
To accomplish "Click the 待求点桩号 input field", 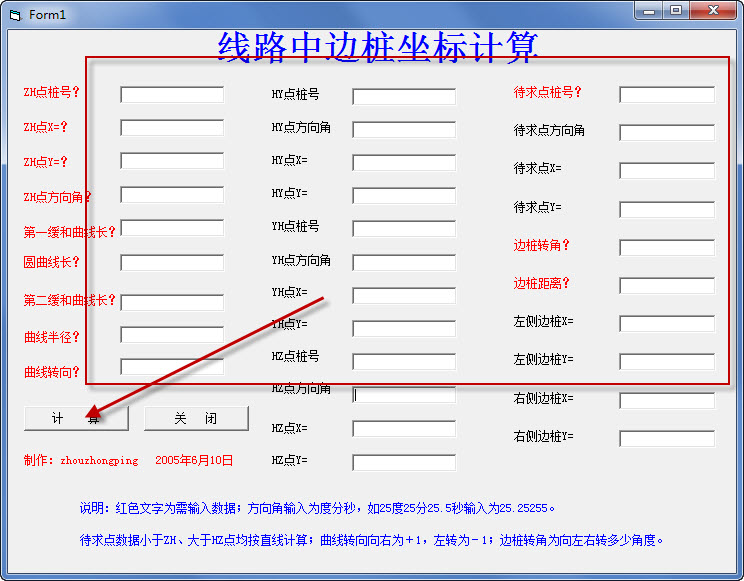I will [x=667, y=95].
